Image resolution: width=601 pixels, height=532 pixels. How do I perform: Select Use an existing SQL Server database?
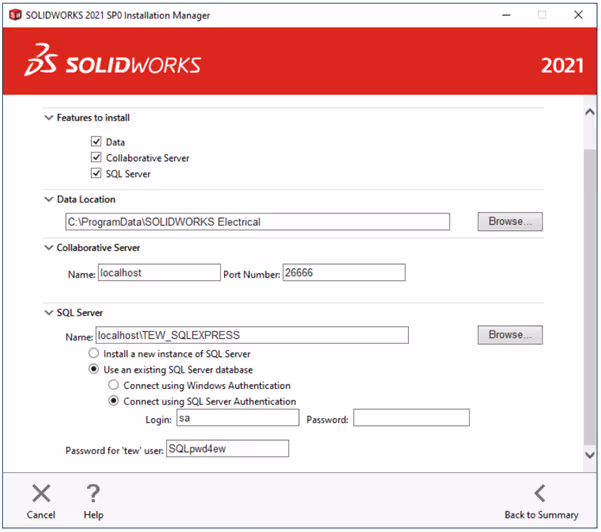pos(94,369)
